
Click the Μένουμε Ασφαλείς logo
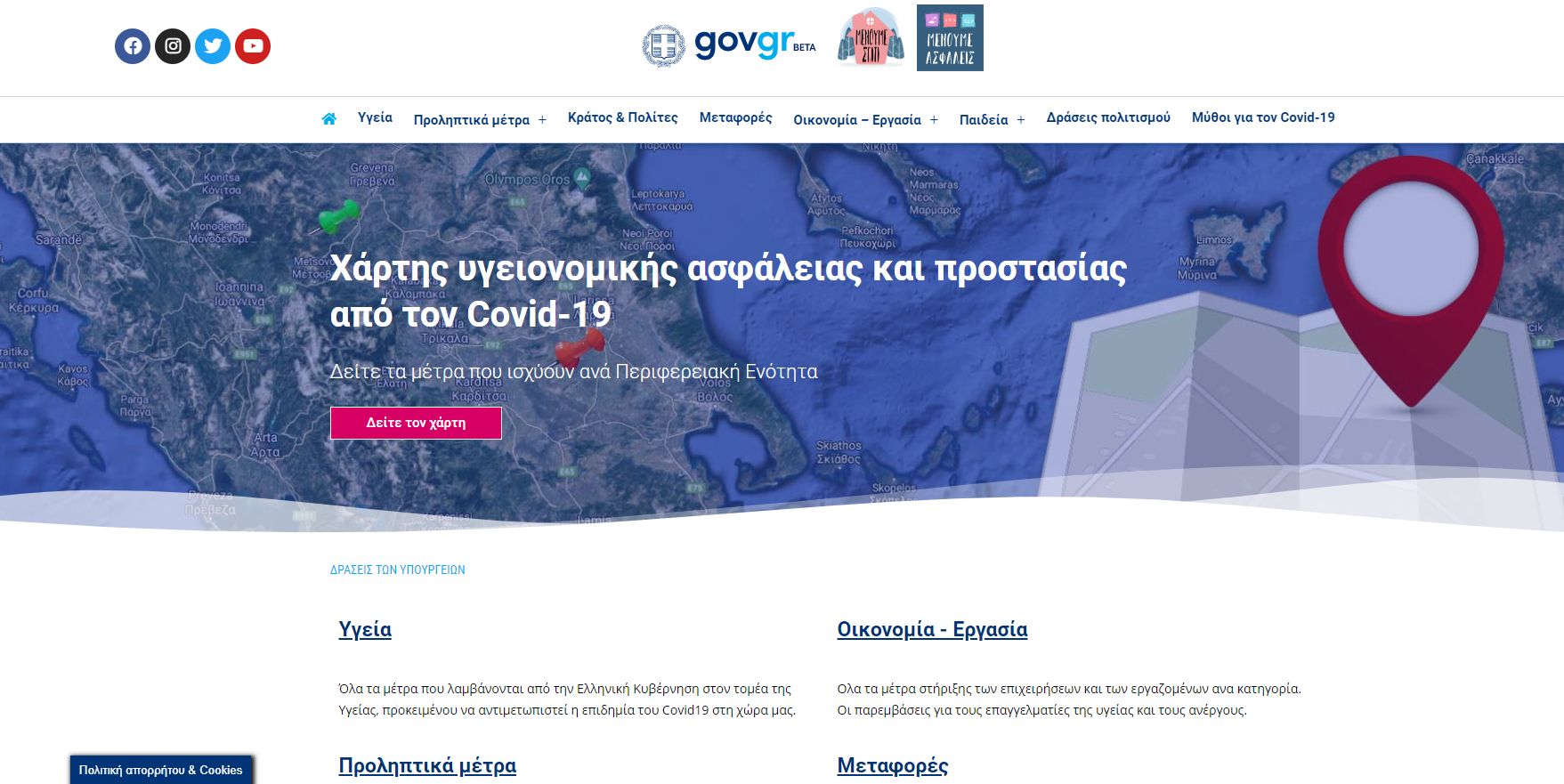click(950, 37)
